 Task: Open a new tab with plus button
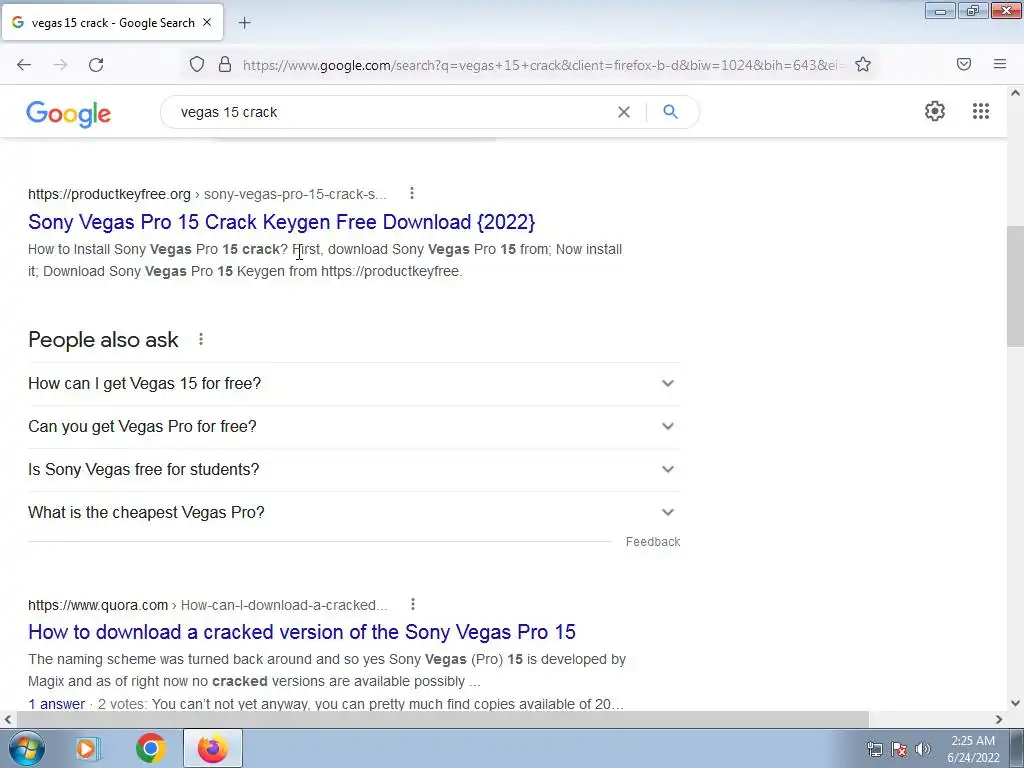point(244,23)
